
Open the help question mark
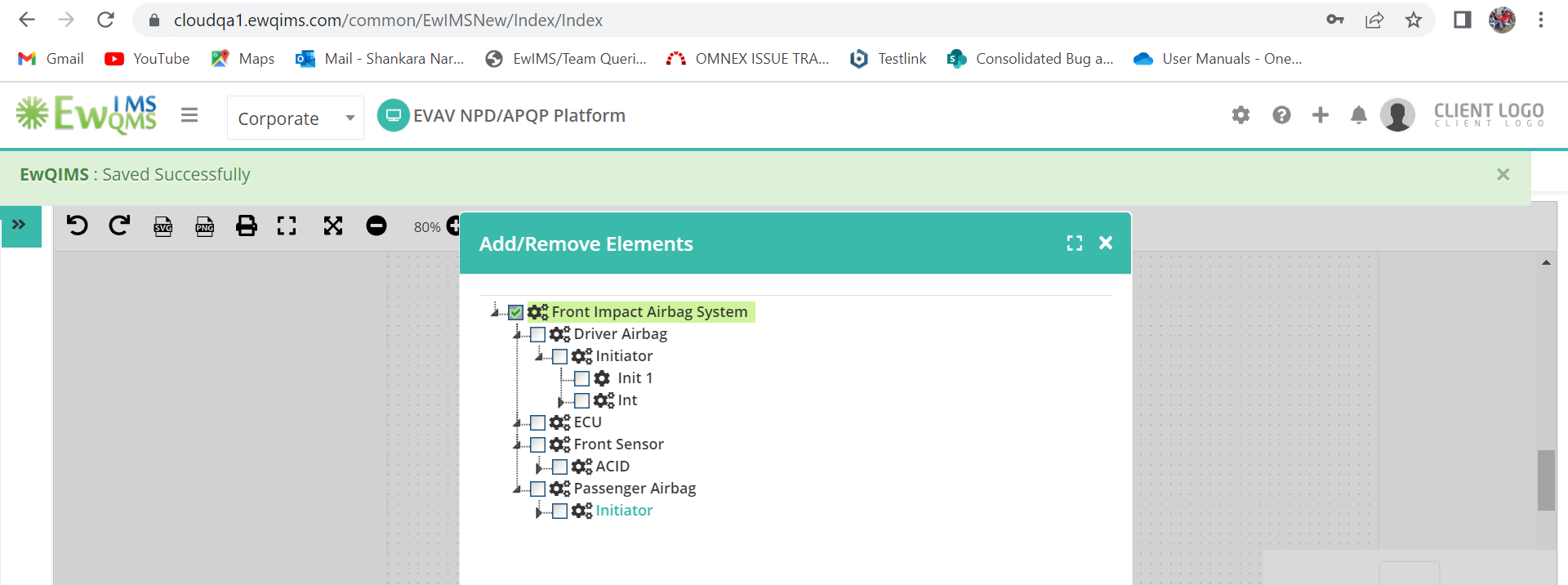1281,115
